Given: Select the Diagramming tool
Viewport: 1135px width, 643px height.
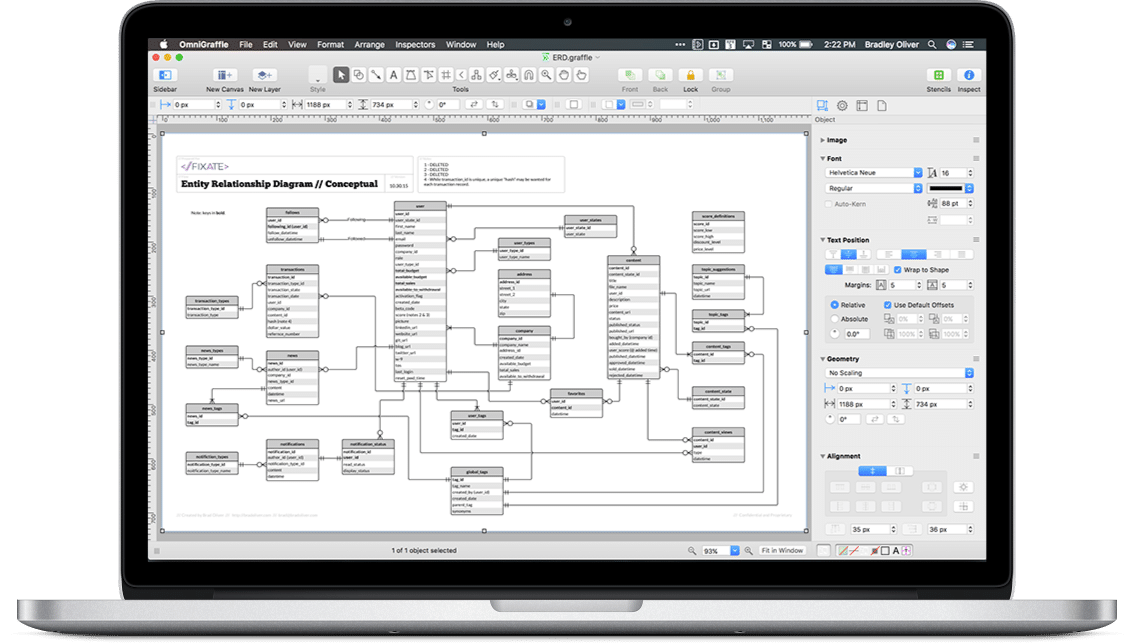Looking at the screenshot, I should click(476, 75).
